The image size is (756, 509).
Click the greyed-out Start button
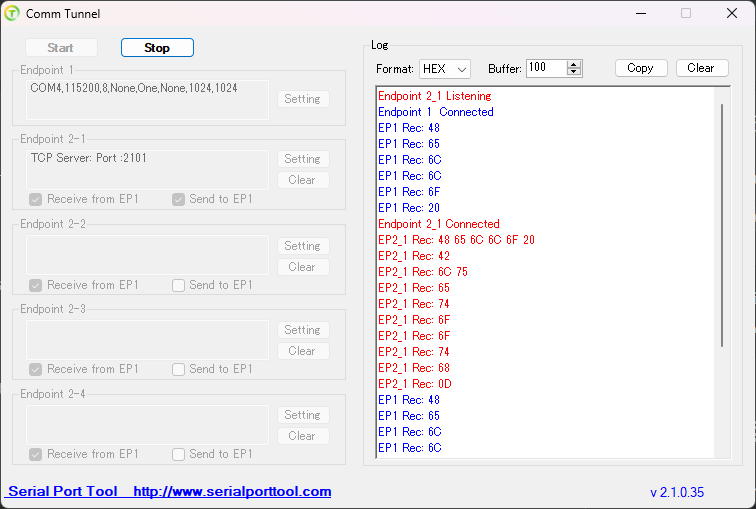61,48
